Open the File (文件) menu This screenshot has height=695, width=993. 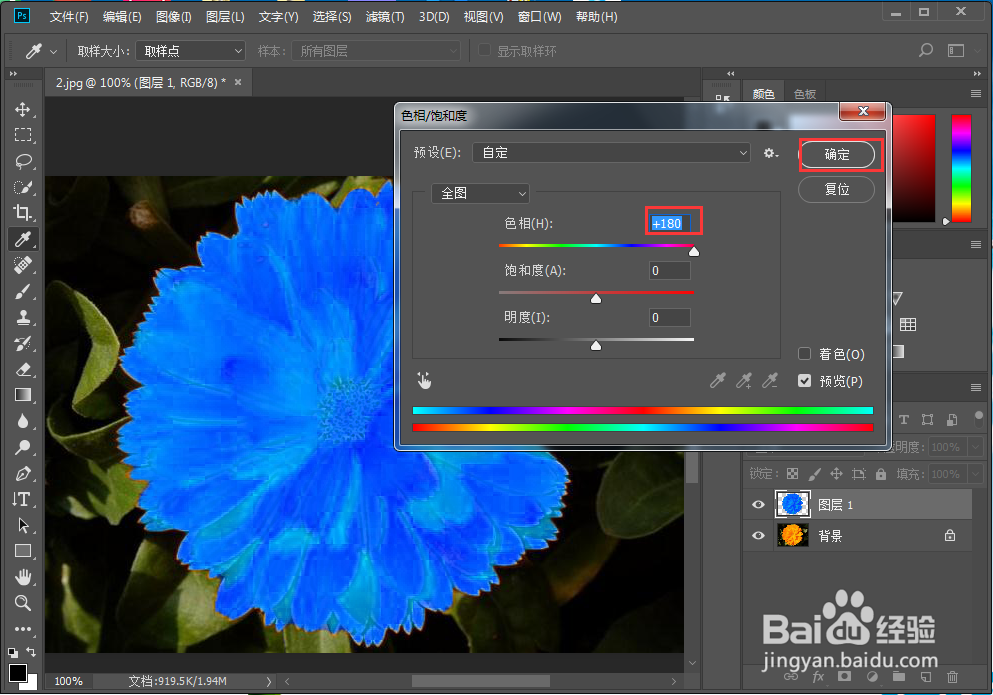click(x=69, y=17)
